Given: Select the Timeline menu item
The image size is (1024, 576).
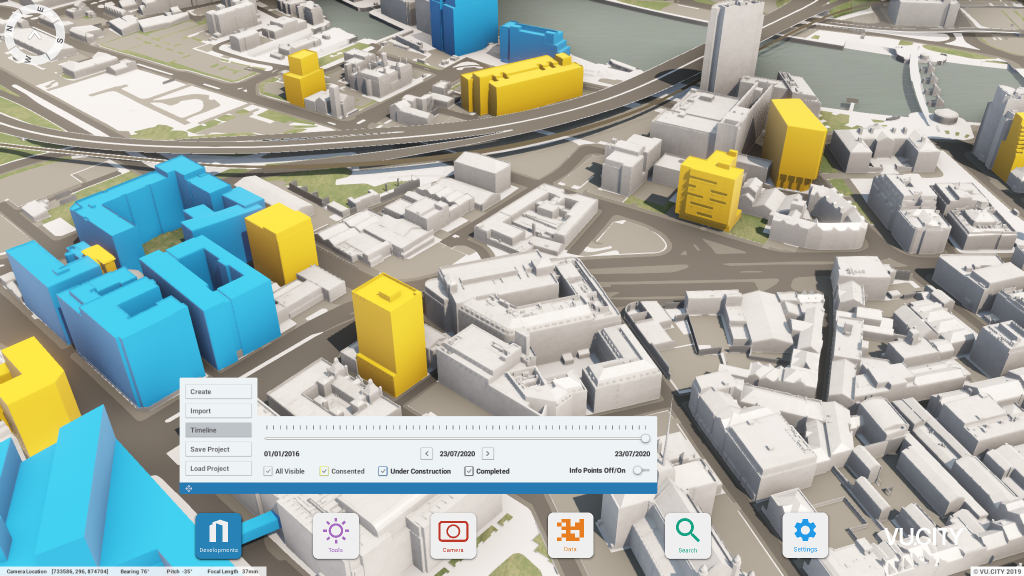Looking at the screenshot, I should coord(218,430).
